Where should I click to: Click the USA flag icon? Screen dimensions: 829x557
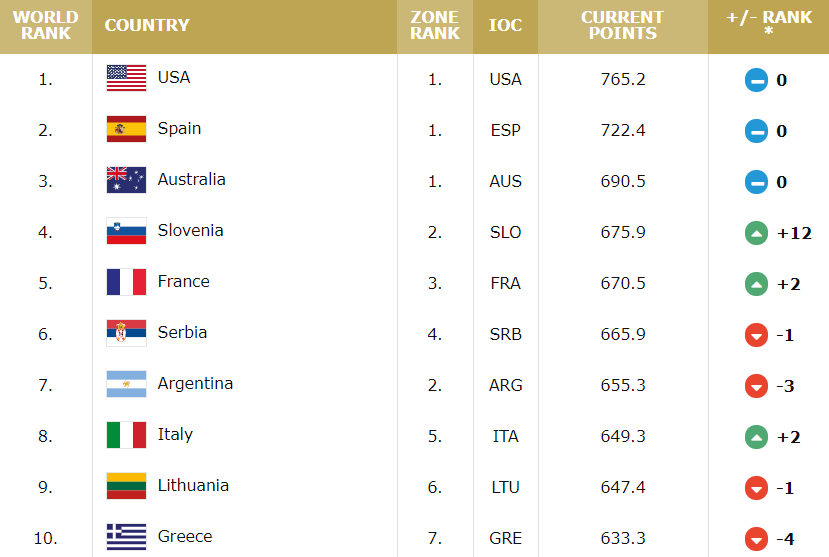point(126,78)
